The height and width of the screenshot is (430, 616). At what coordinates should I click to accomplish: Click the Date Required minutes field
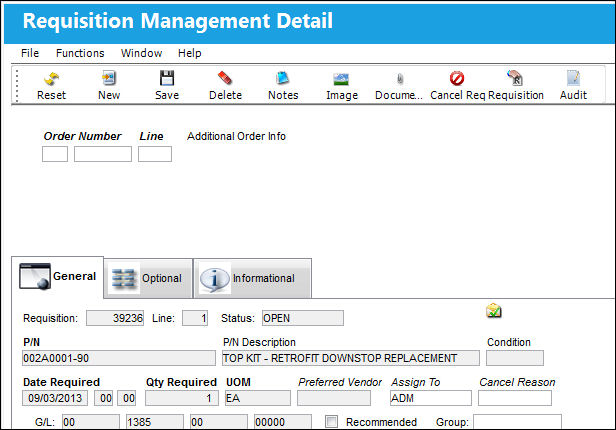pos(126,398)
